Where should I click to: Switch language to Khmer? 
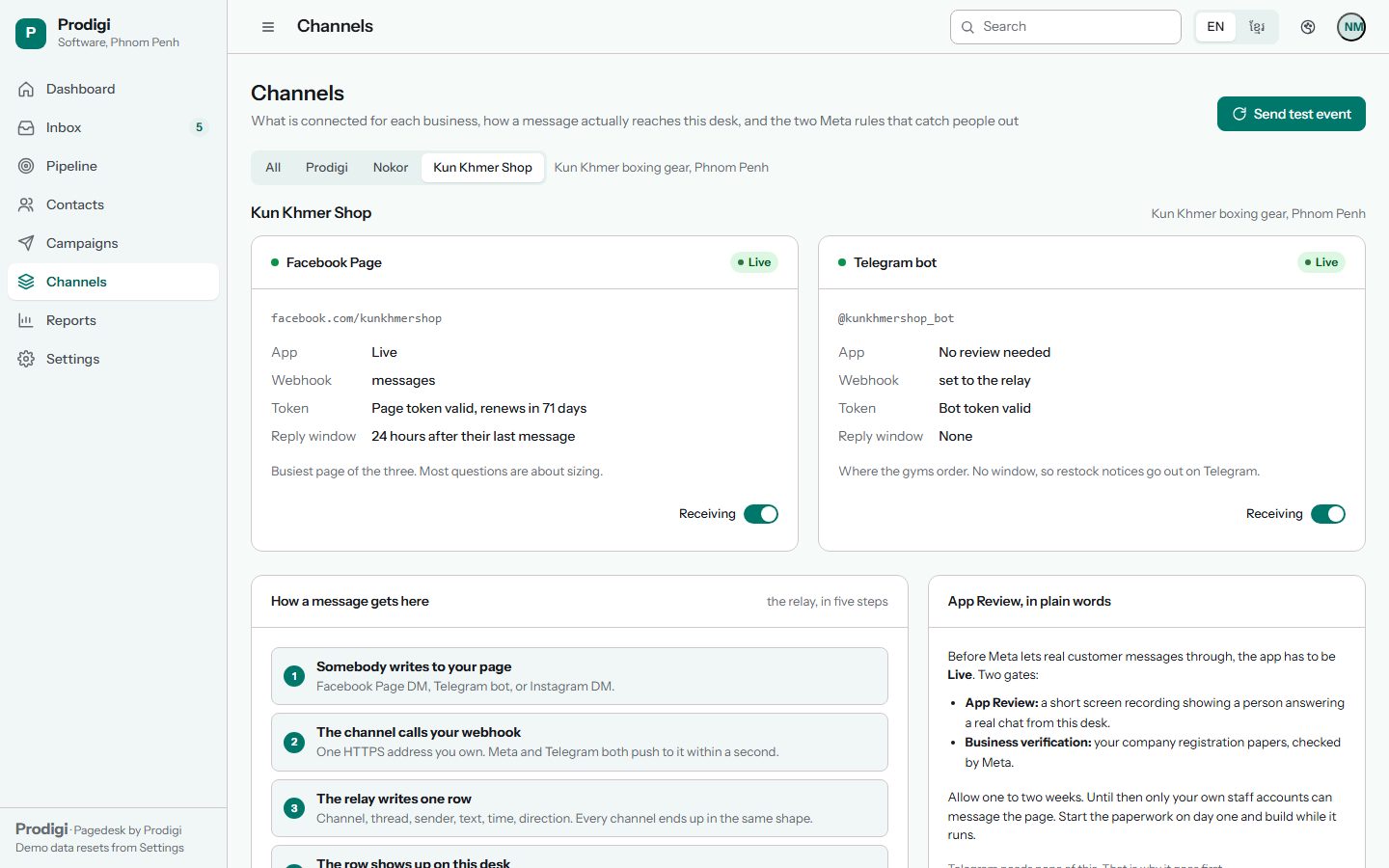[x=1257, y=27]
